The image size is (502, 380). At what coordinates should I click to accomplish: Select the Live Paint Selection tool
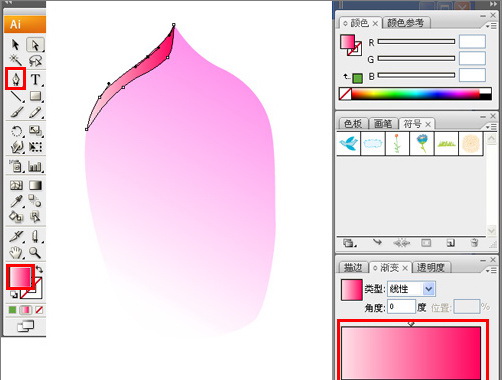[35, 217]
